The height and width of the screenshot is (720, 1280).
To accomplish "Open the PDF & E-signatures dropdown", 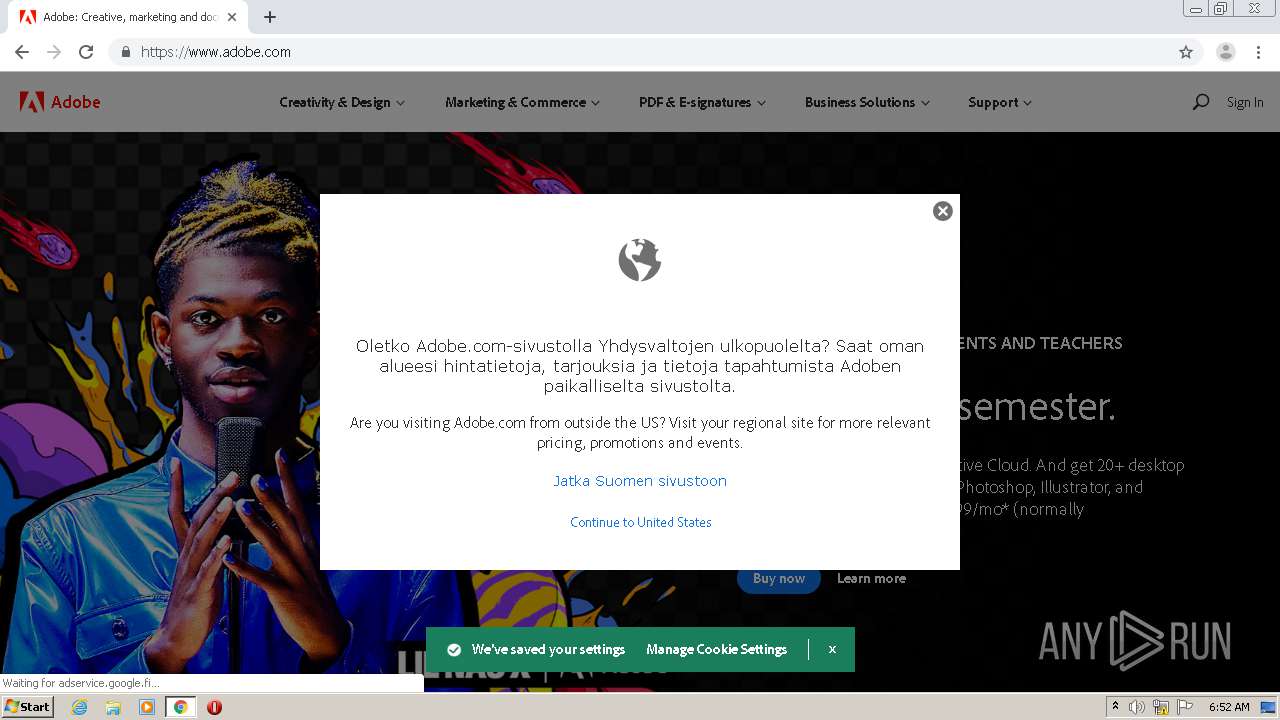I will pos(702,102).
